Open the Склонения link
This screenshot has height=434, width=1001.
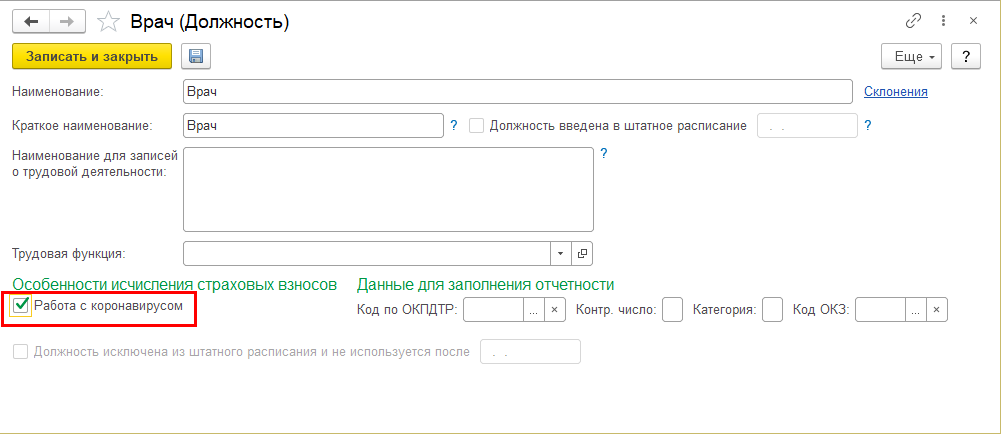click(896, 92)
